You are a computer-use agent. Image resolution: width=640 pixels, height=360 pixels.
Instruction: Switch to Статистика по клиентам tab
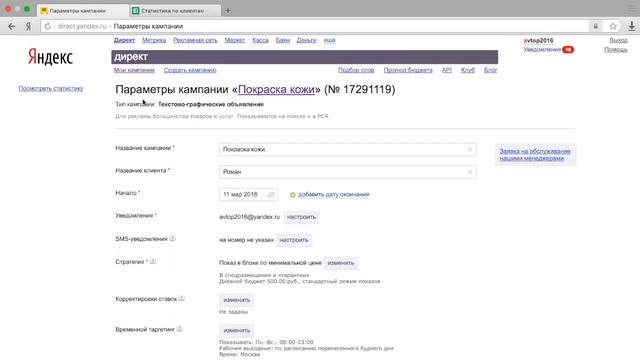tap(175, 11)
